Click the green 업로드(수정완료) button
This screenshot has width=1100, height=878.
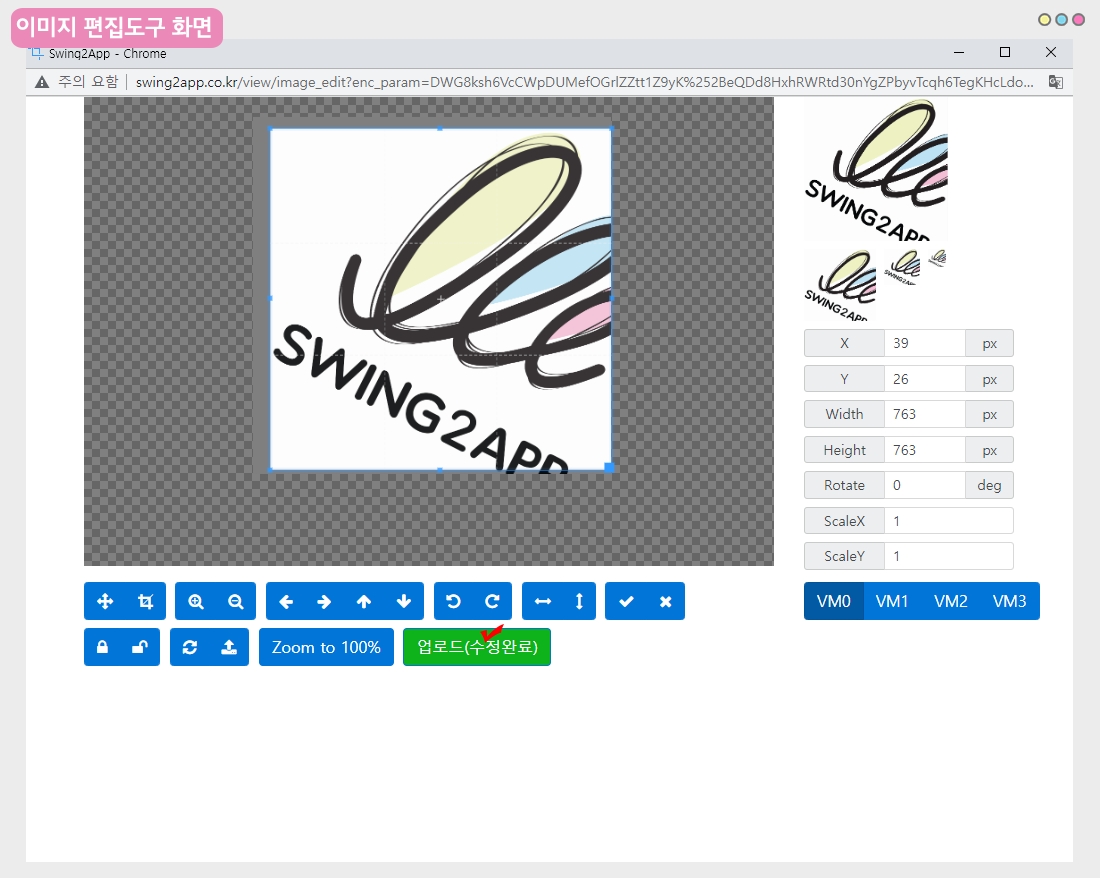(477, 647)
